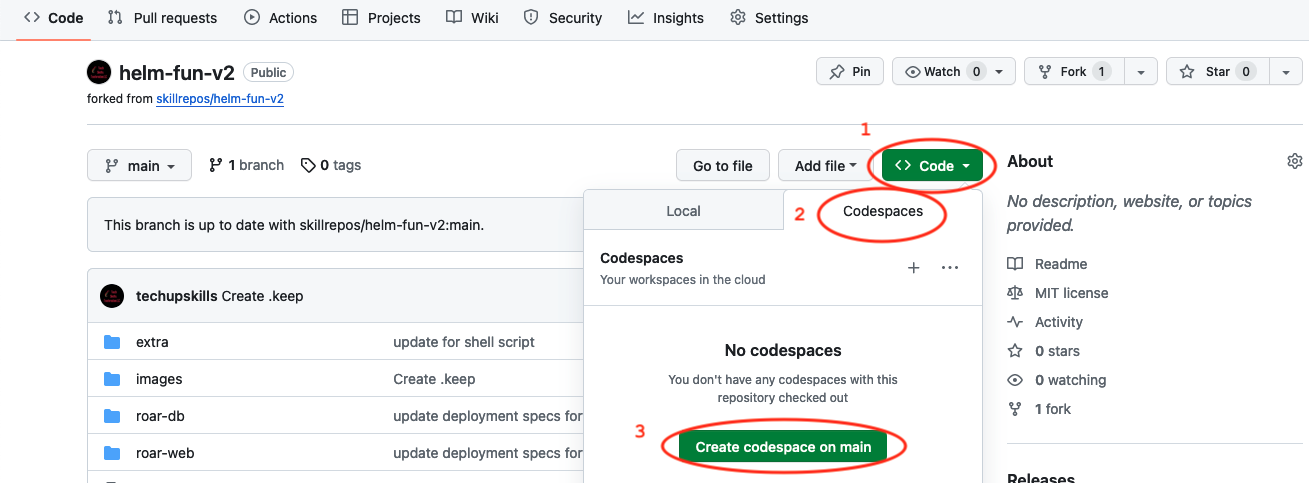
Task: Expand the Fork options dropdown arrow
Action: 1141,71
